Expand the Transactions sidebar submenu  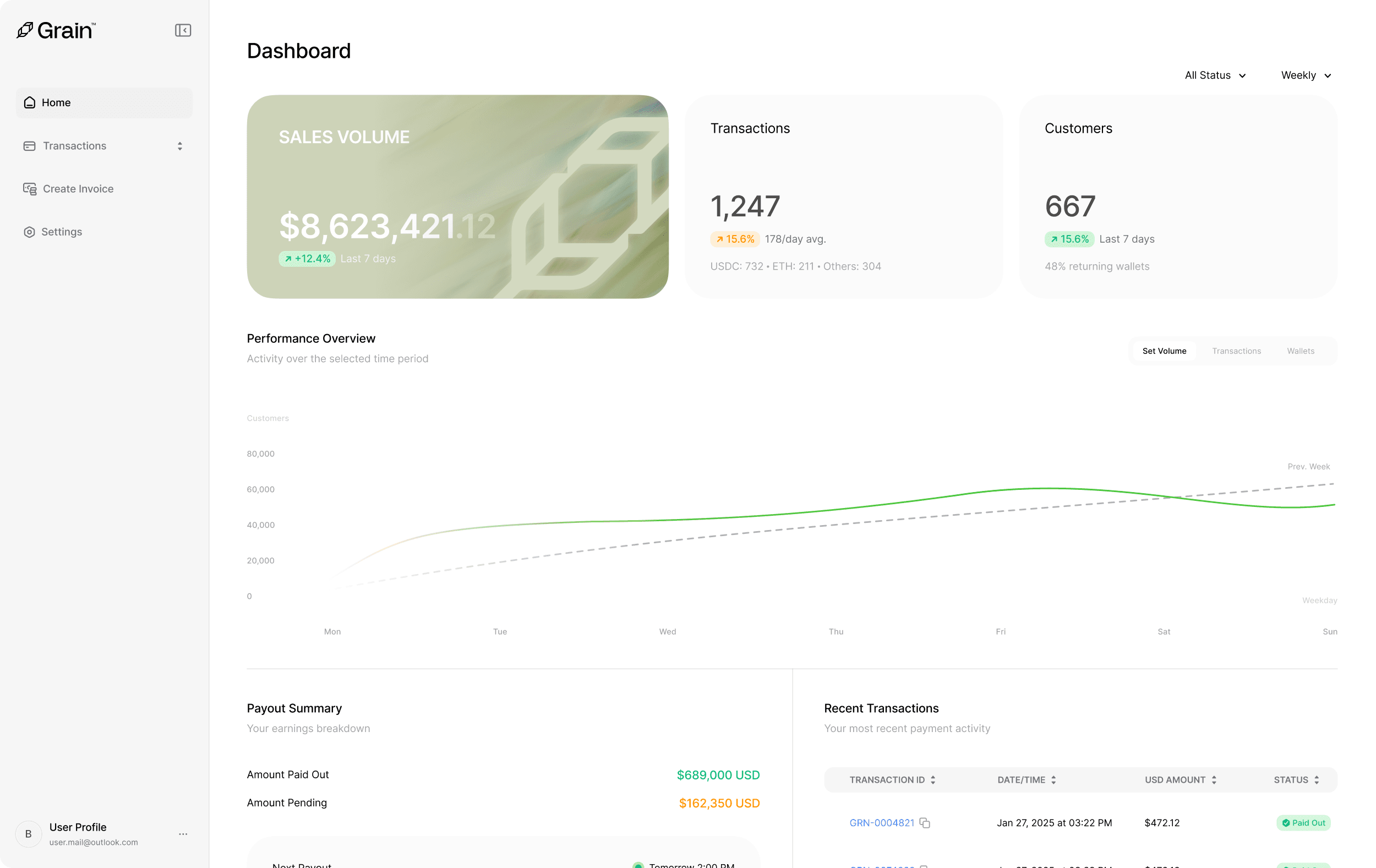[179, 146]
